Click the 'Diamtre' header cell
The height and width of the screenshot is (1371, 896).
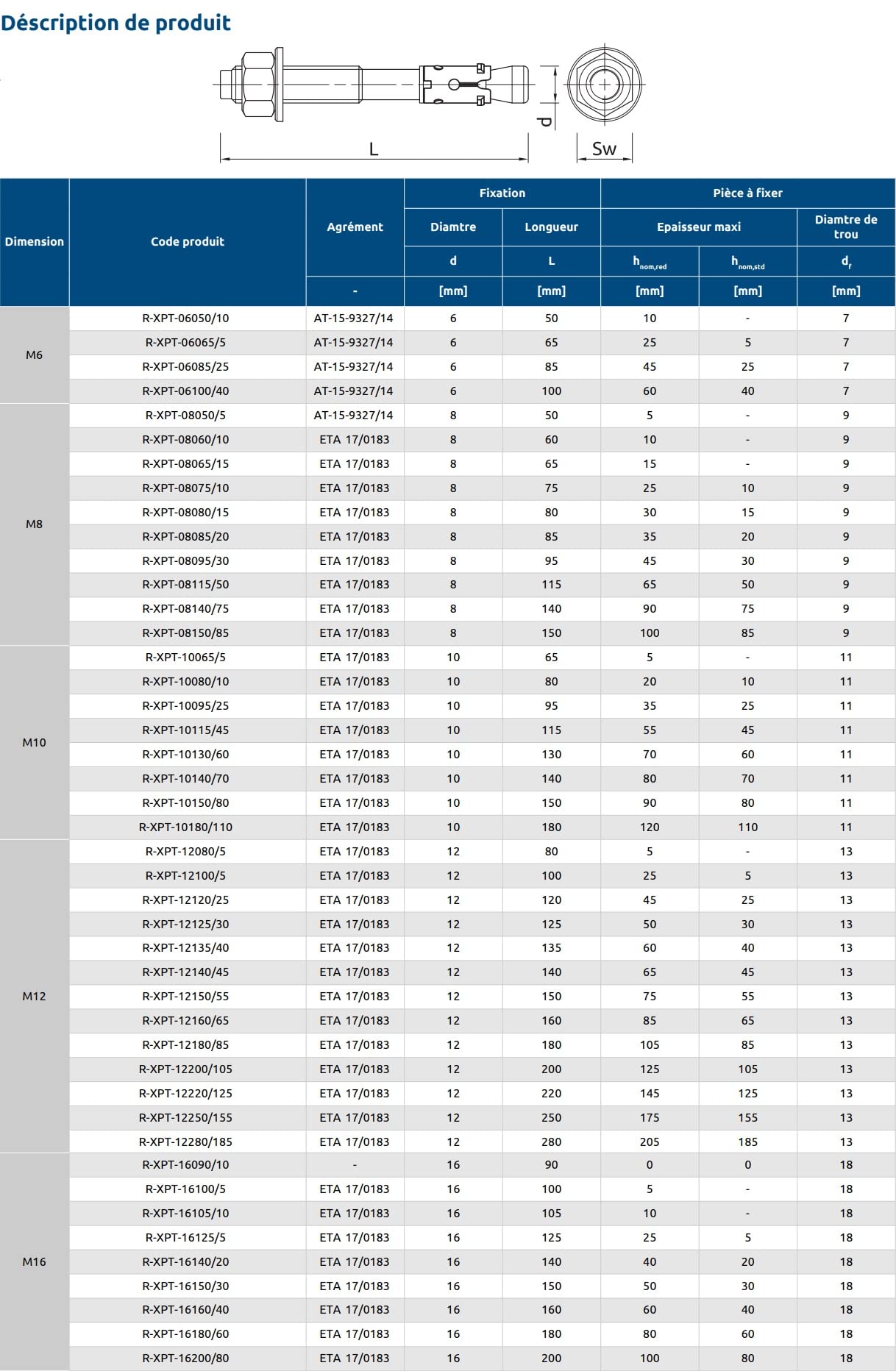pyautogui.click(x=453, y=227)
